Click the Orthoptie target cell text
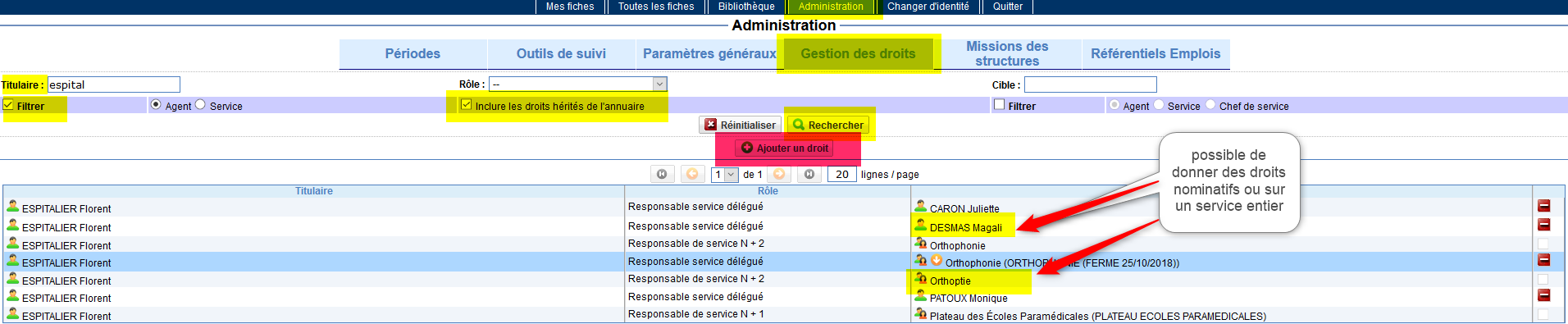The height and width of the screenshot is (324, 1568). (950, 281)
